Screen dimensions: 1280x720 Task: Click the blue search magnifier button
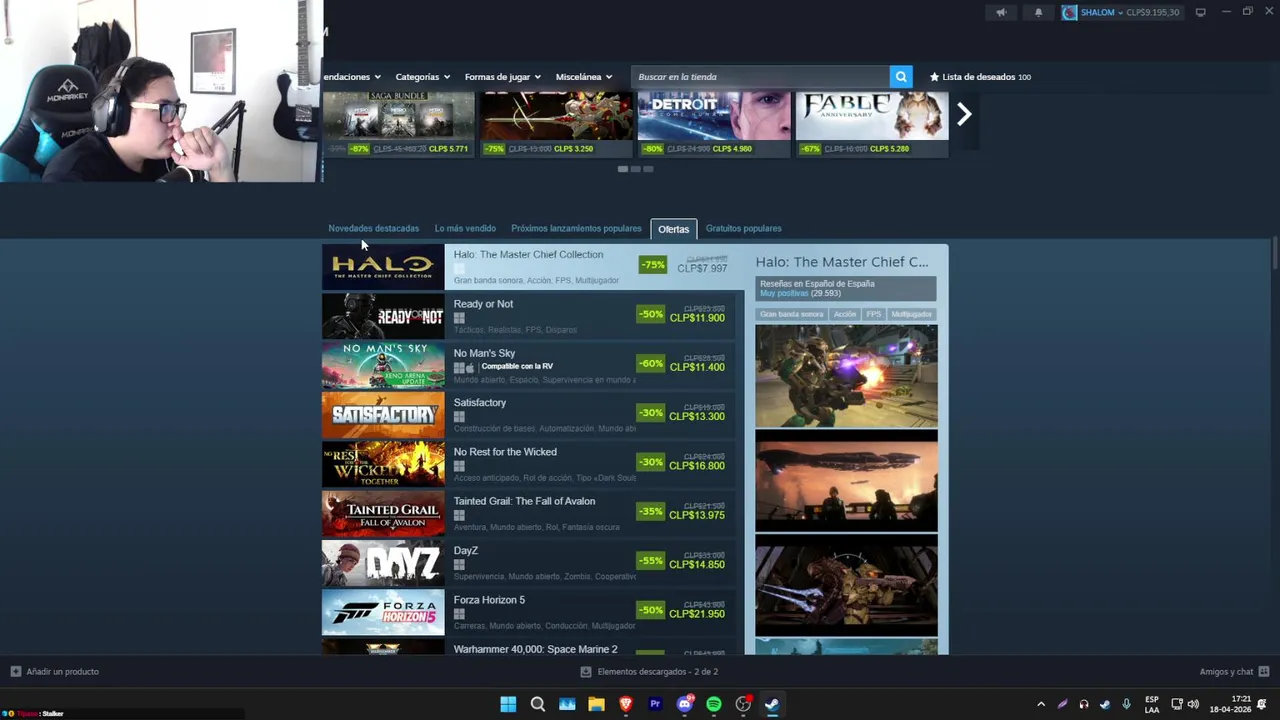(901, 76)
